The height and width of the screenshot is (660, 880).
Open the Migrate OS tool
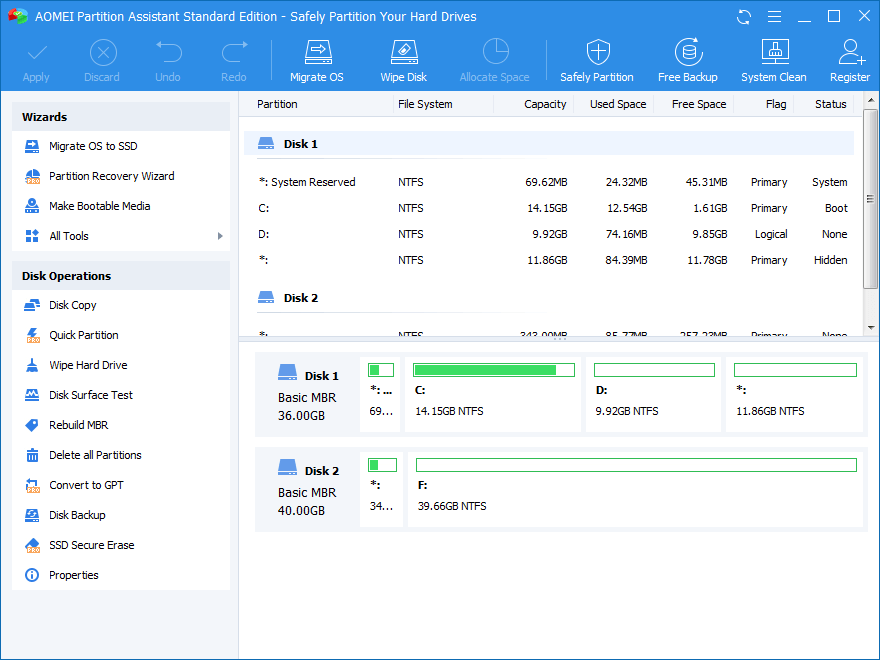tap(316, 58)
